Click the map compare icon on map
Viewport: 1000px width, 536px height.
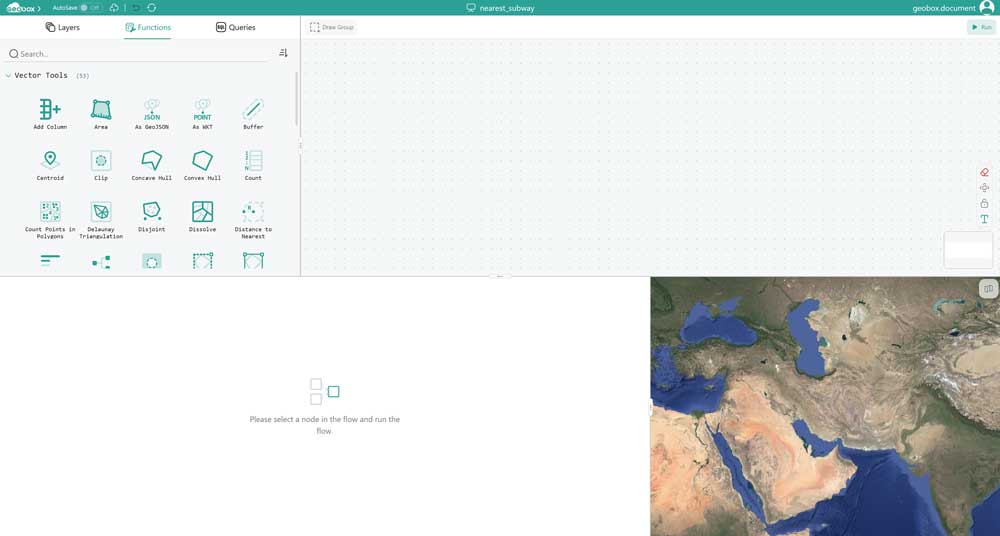pyautogui.click(x=988, y=288)
